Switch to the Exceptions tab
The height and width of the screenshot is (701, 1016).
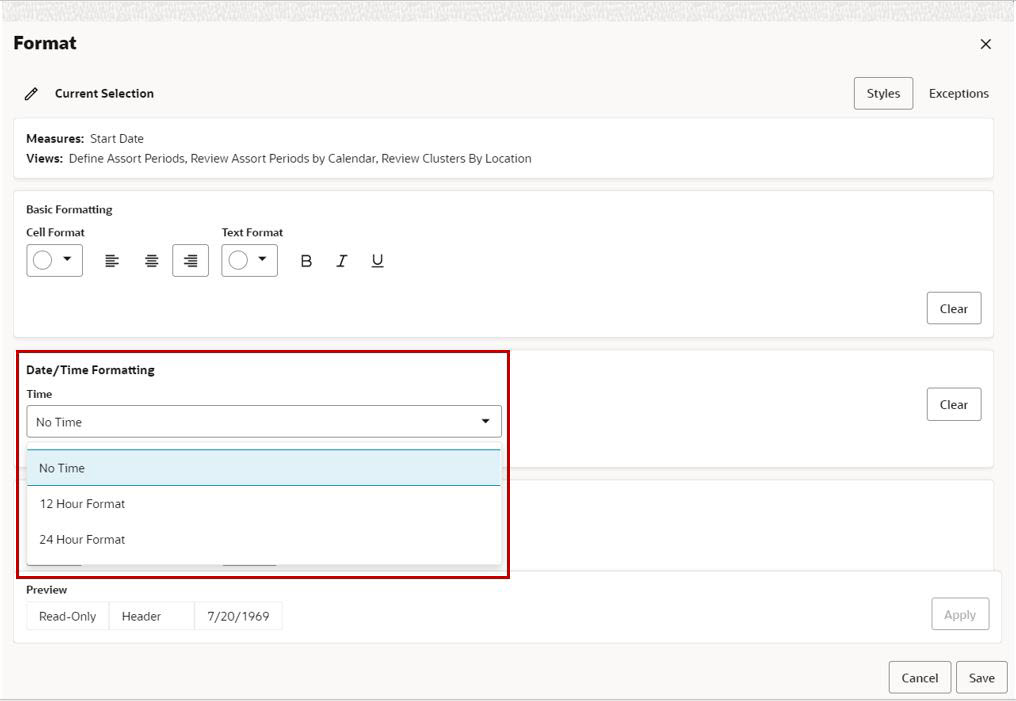coord(957,93)
